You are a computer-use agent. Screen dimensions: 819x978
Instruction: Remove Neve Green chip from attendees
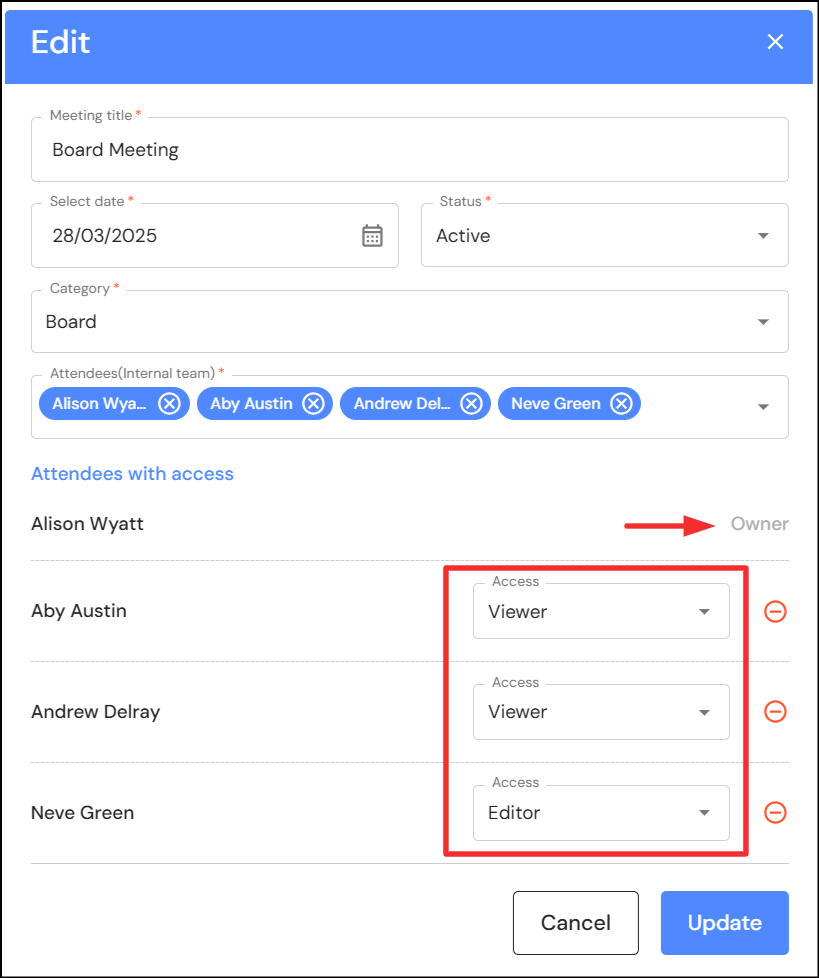tap(621, 404)
